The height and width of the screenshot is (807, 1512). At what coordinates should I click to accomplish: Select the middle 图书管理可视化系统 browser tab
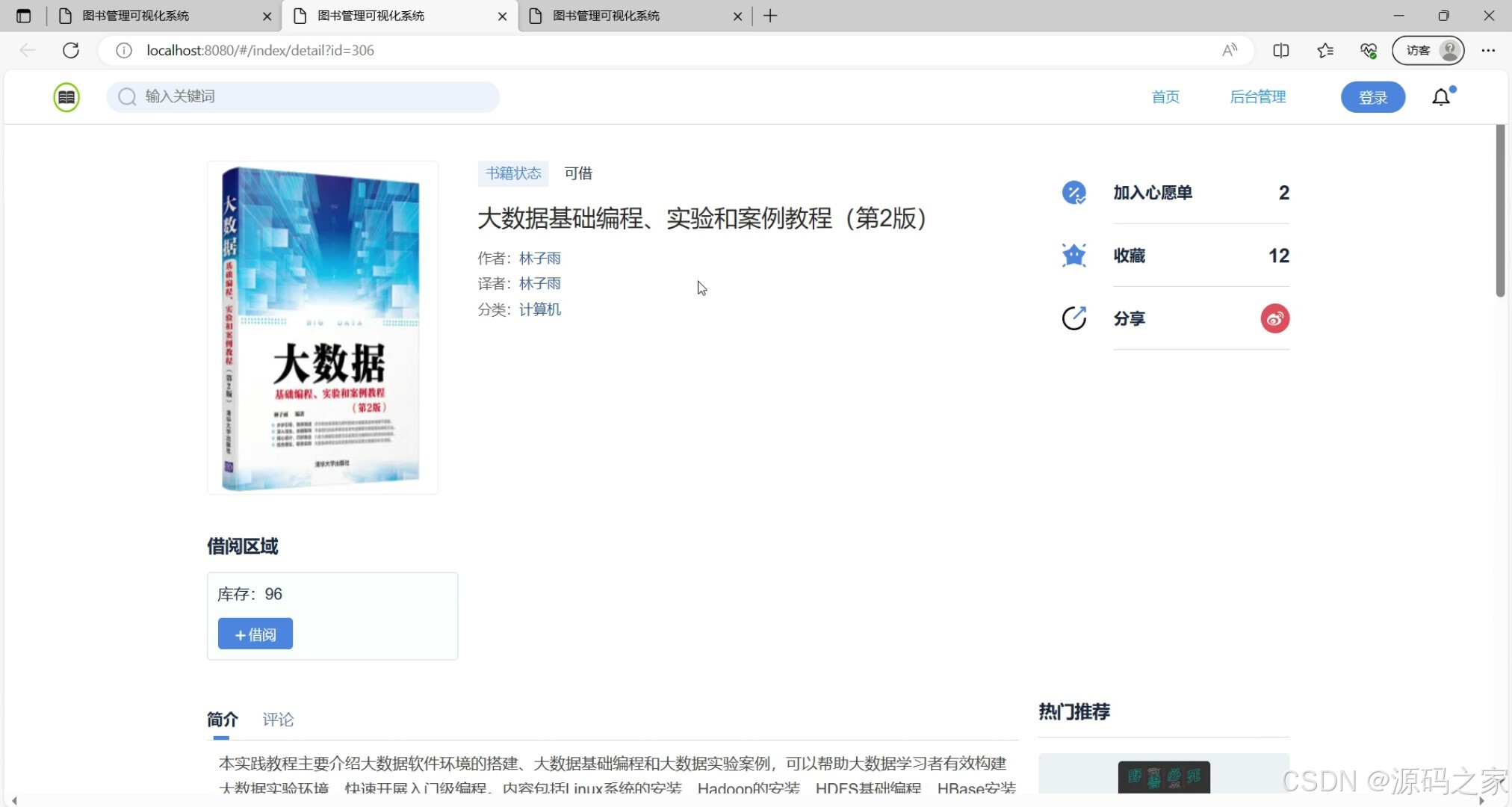tap(369, 16)
